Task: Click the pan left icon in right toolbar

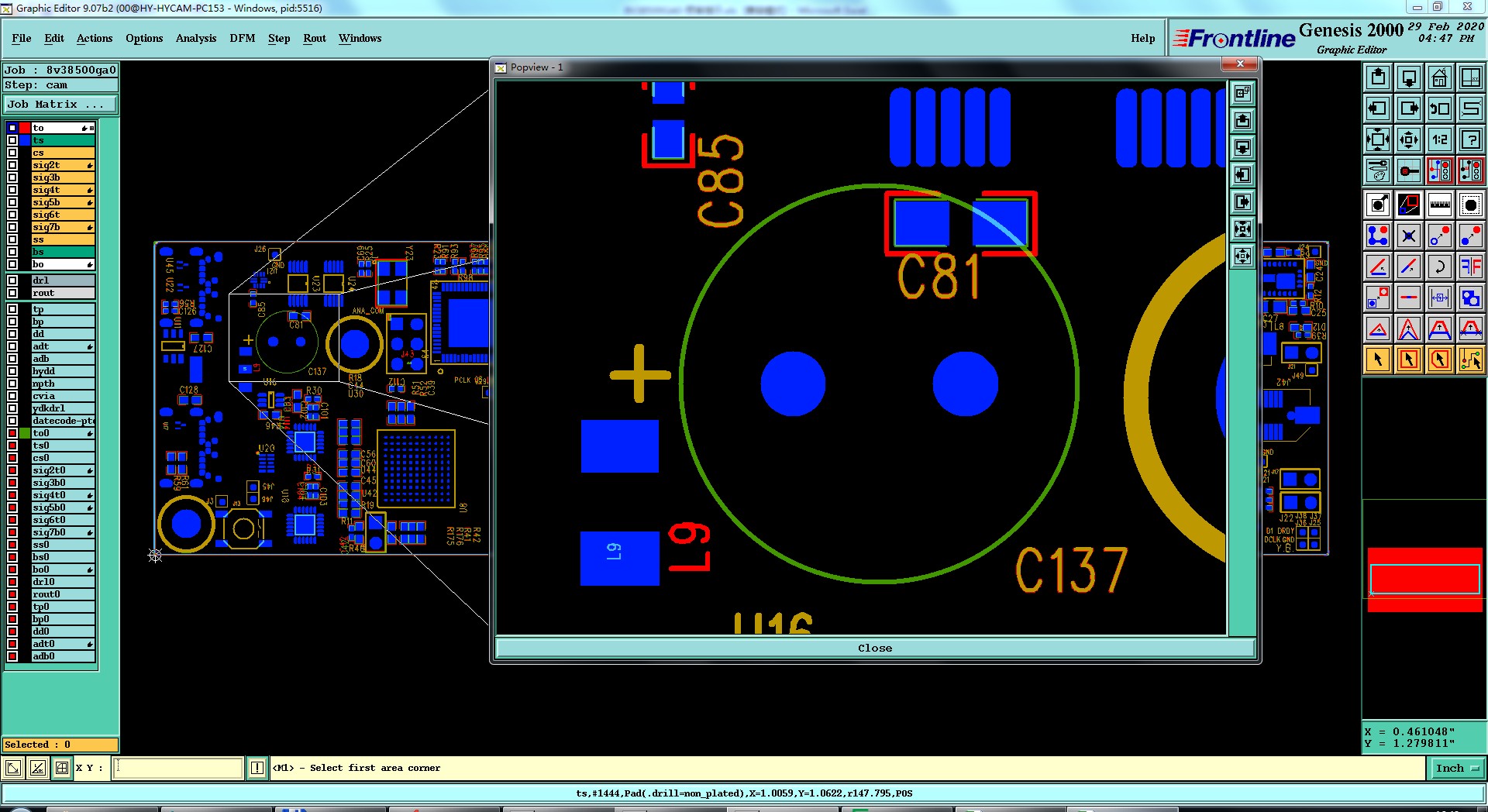Action: click(x=1378, y=108)
